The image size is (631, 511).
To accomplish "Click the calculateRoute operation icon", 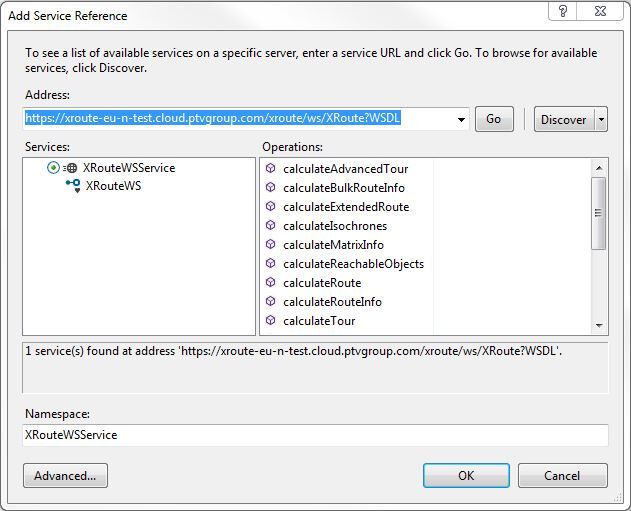I will [x=270, y=282].
